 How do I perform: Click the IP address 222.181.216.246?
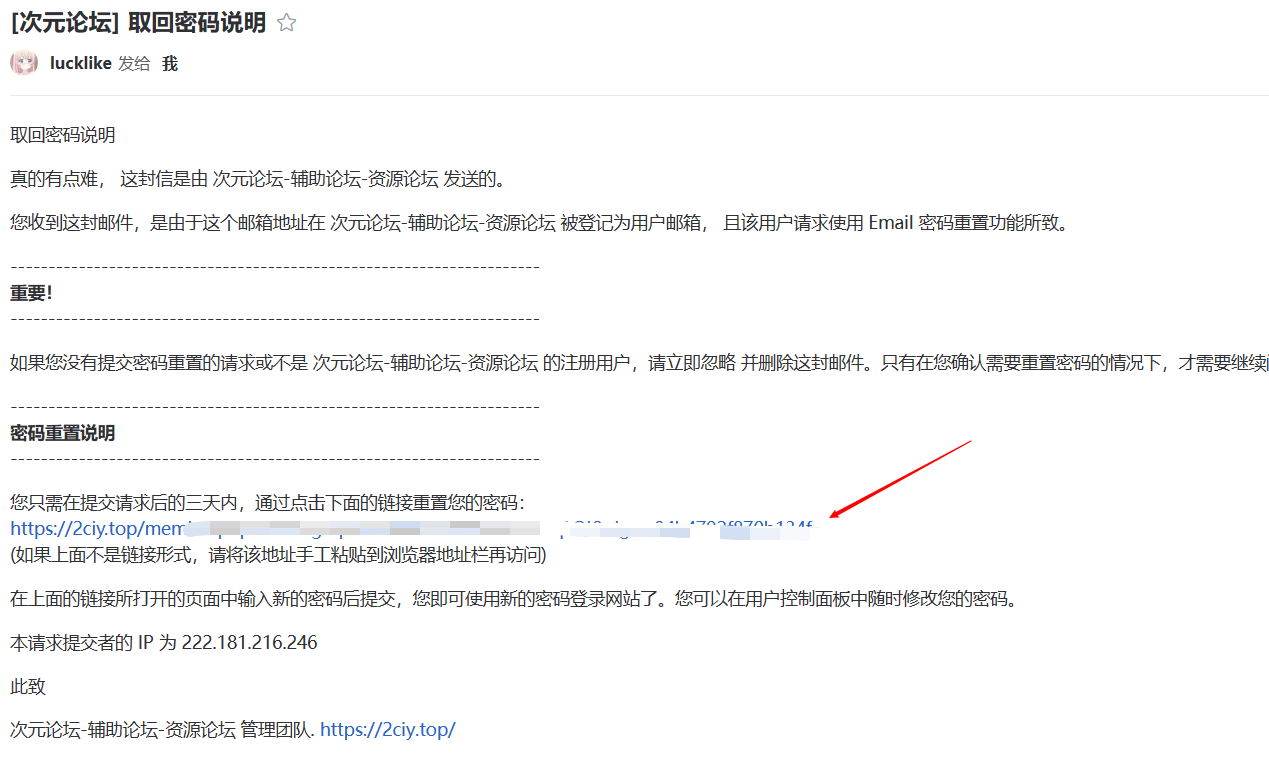point(249,643)
